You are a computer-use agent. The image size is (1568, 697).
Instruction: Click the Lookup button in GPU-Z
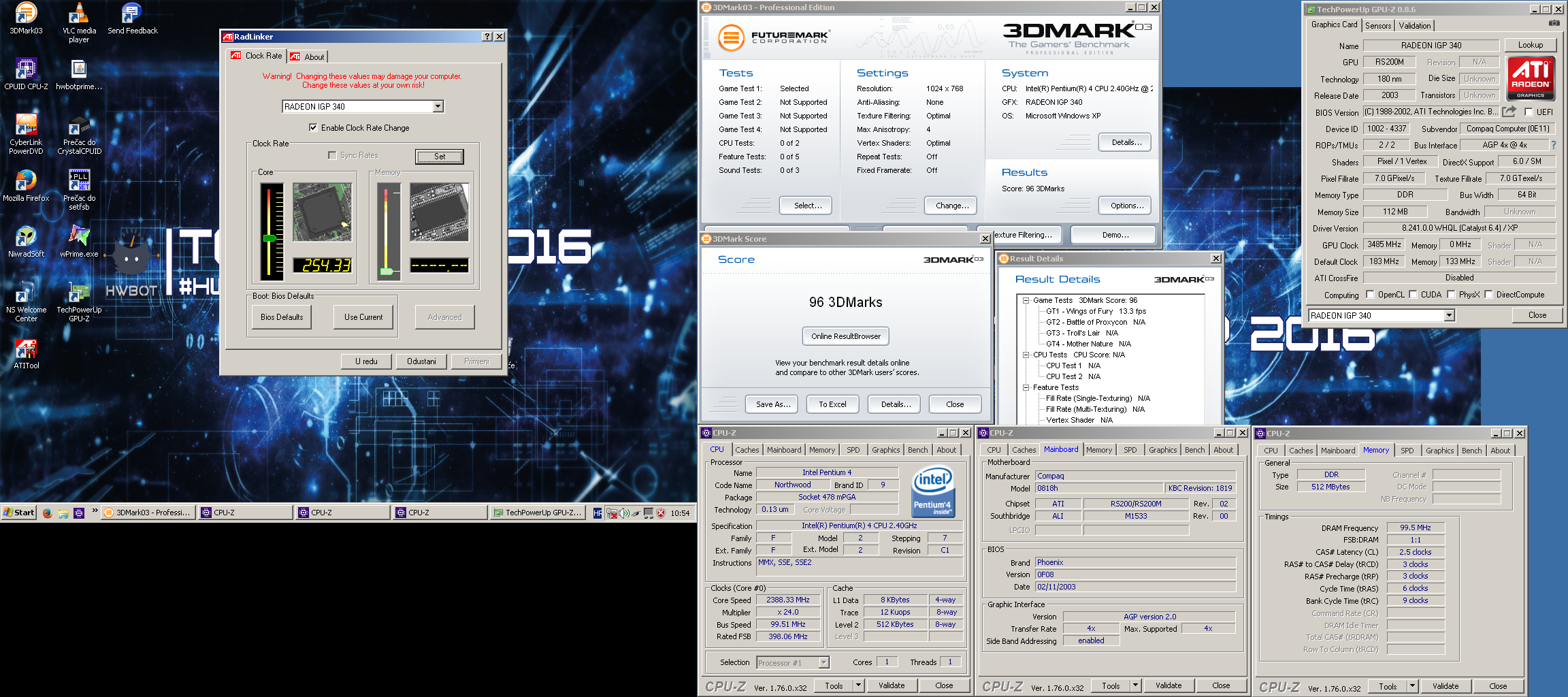[1531, 45]
